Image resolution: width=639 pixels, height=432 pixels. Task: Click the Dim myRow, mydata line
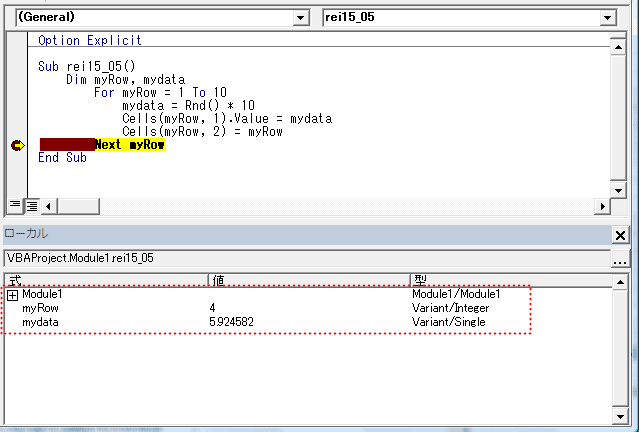126,79
